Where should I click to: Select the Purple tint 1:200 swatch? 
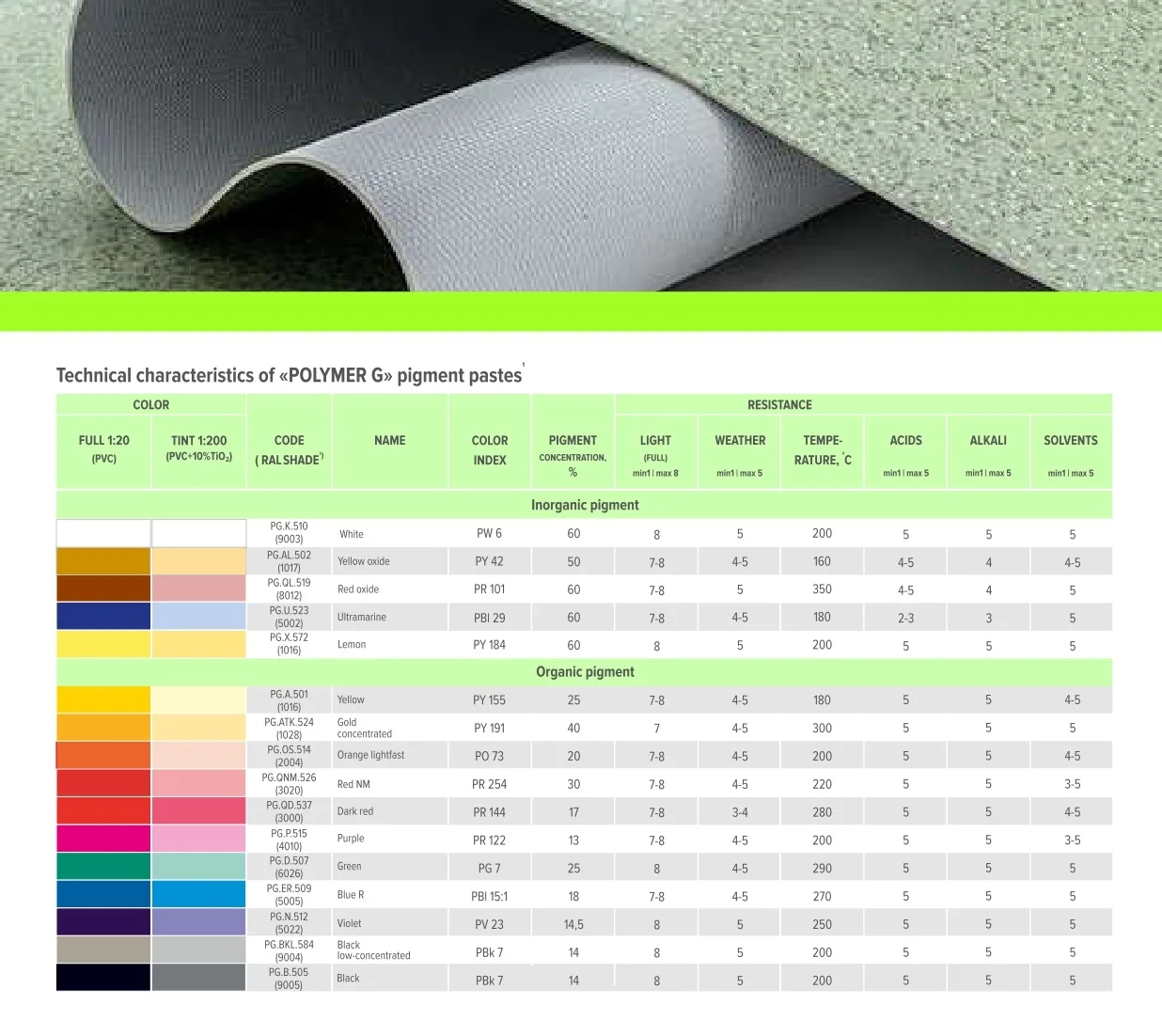(198, 838)
